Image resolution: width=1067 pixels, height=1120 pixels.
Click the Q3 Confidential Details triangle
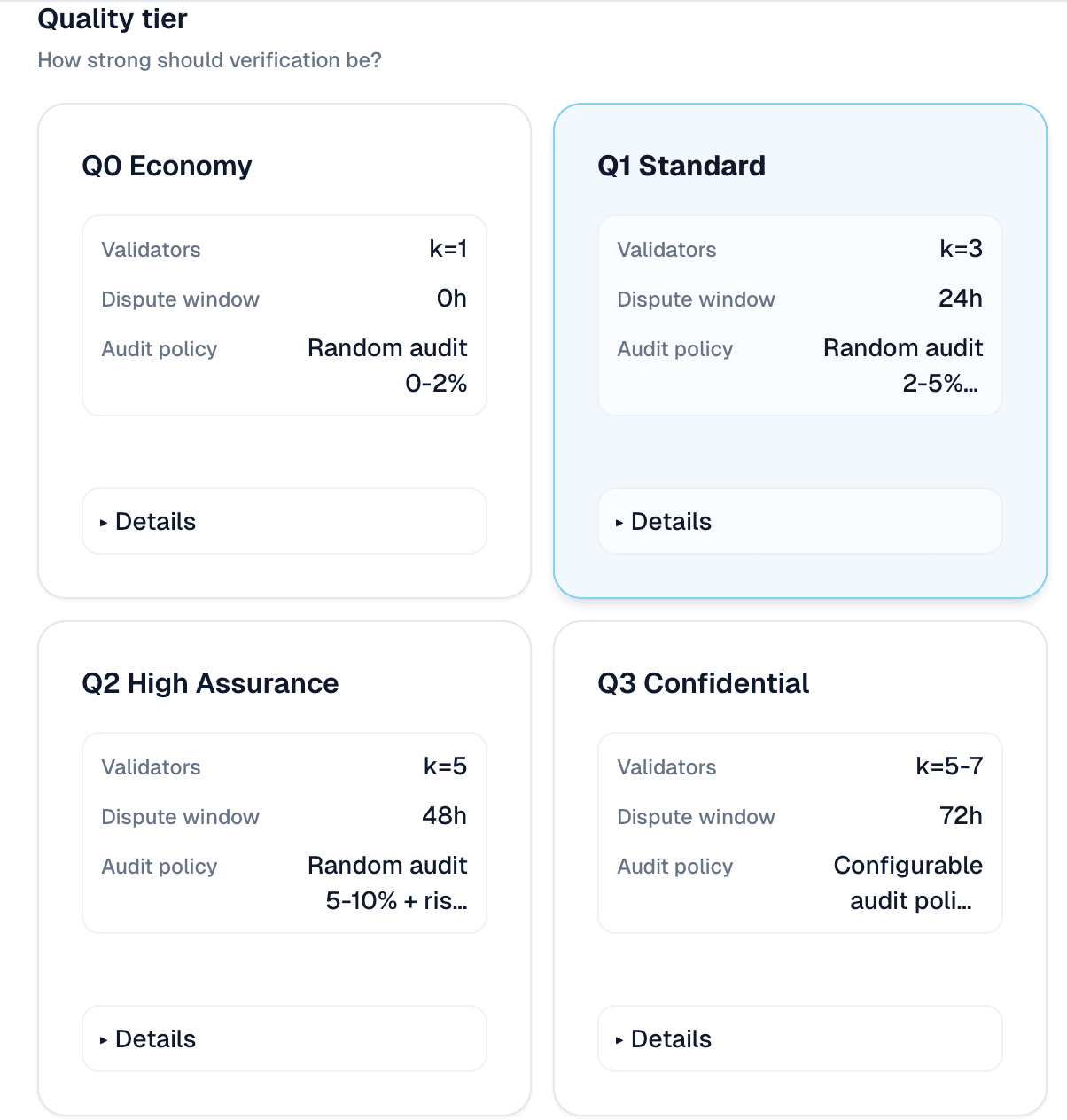click(619, 1040)
